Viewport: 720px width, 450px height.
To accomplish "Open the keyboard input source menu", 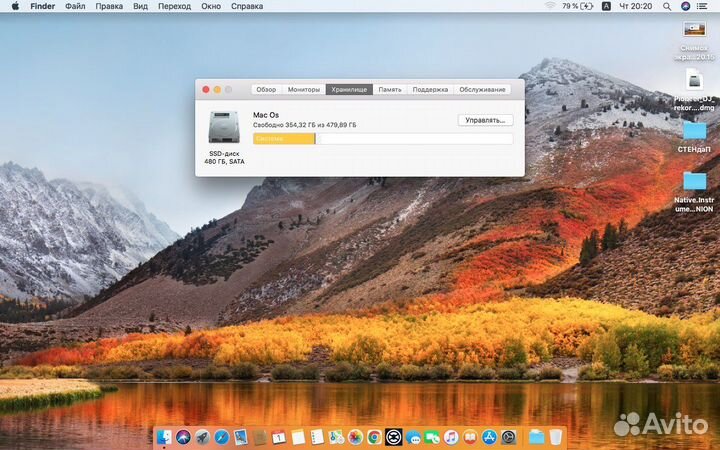I will [x=606, y=6].
